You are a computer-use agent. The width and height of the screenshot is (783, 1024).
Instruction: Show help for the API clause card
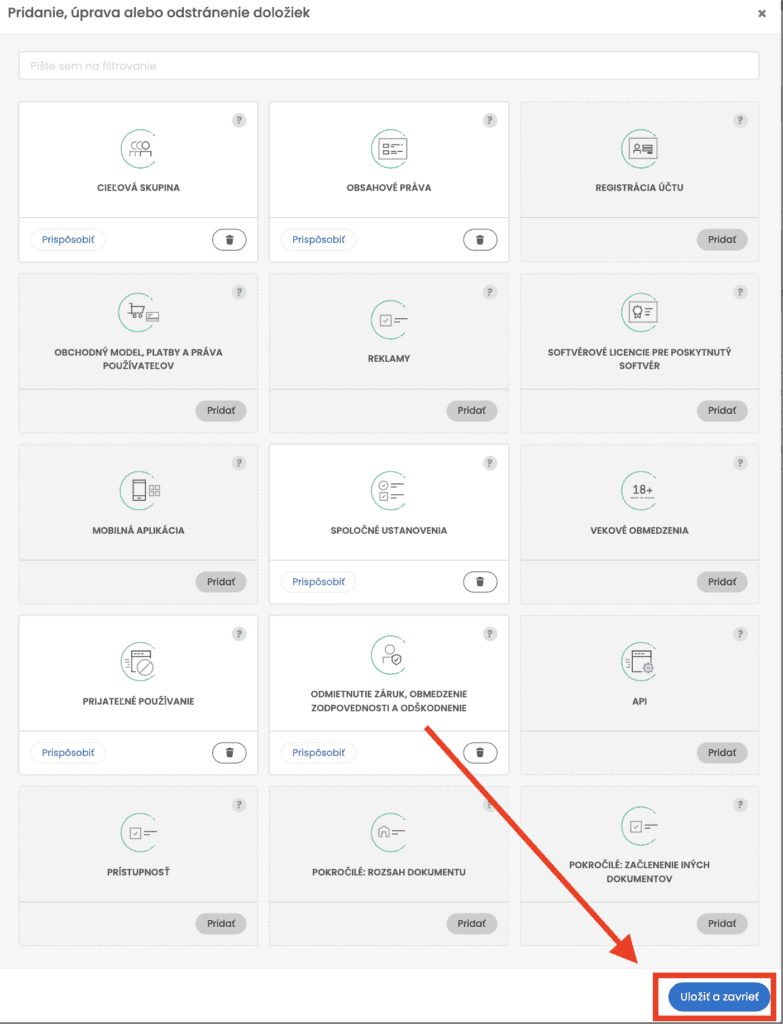(740, 633)
